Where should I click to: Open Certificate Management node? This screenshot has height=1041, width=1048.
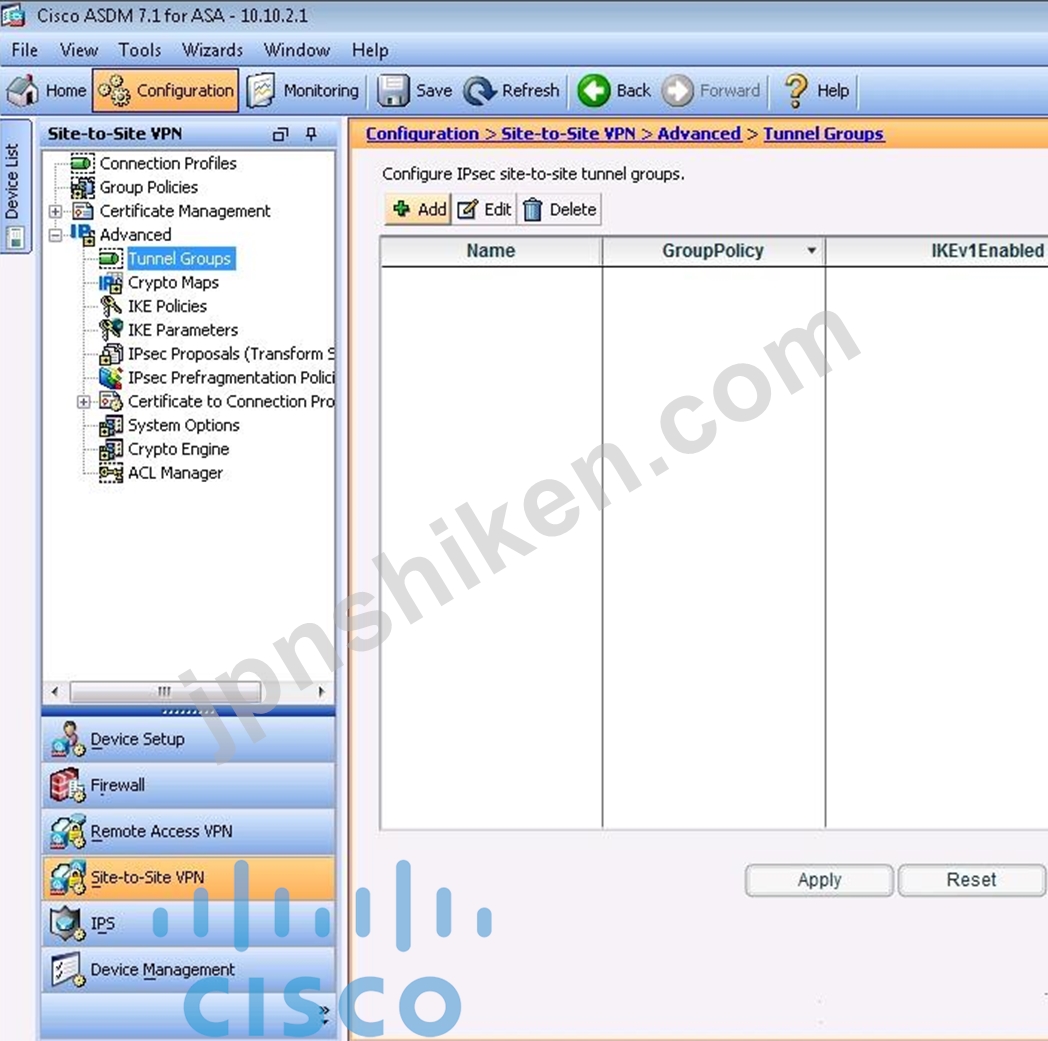click(x=184, y=211)
